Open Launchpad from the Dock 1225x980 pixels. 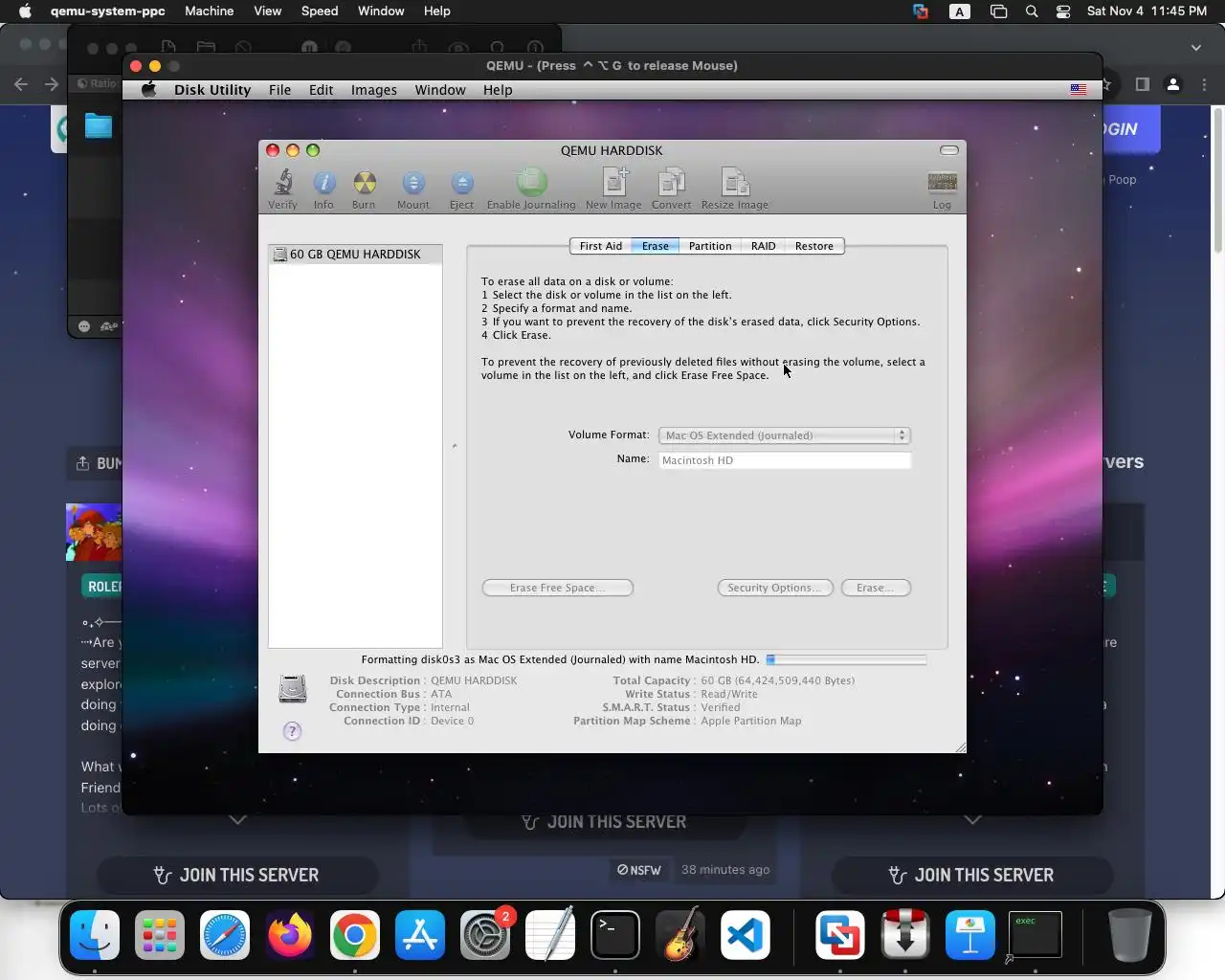pos(160,934)
